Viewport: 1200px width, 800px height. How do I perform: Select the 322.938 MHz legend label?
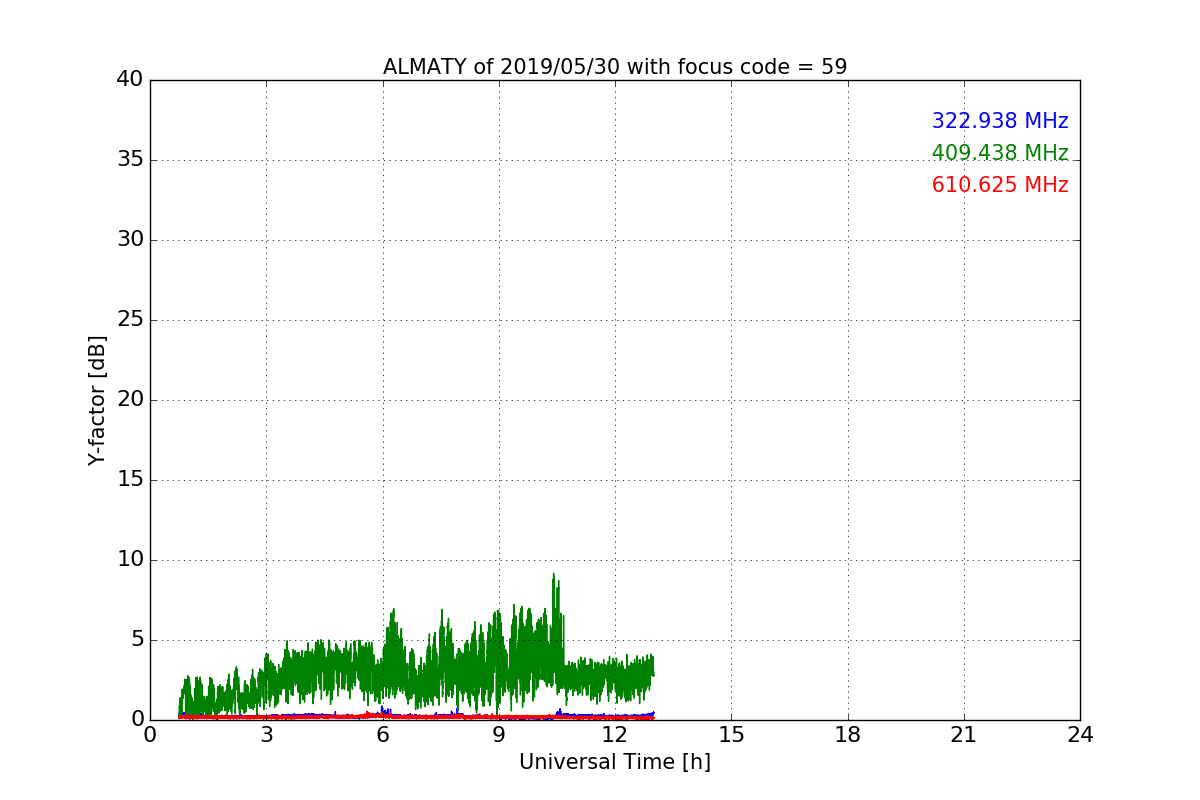1000,121
